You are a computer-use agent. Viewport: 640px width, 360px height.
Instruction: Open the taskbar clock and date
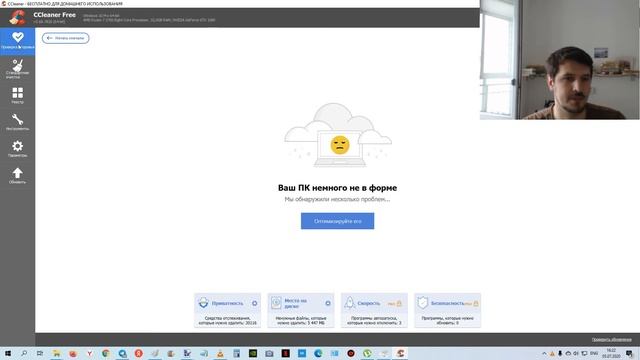pos(611,353)
